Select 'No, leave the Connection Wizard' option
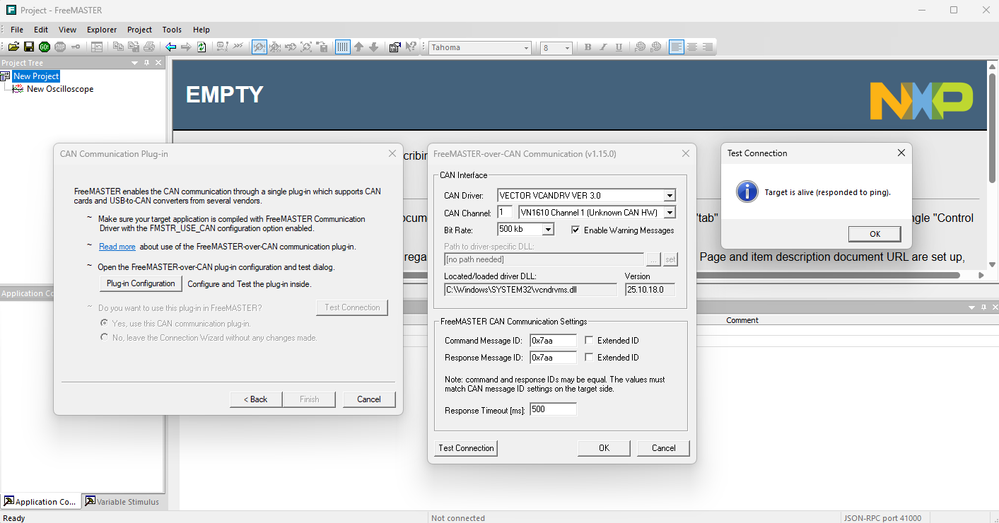Screen dimensions: 999x523 [x=104, y=338]
